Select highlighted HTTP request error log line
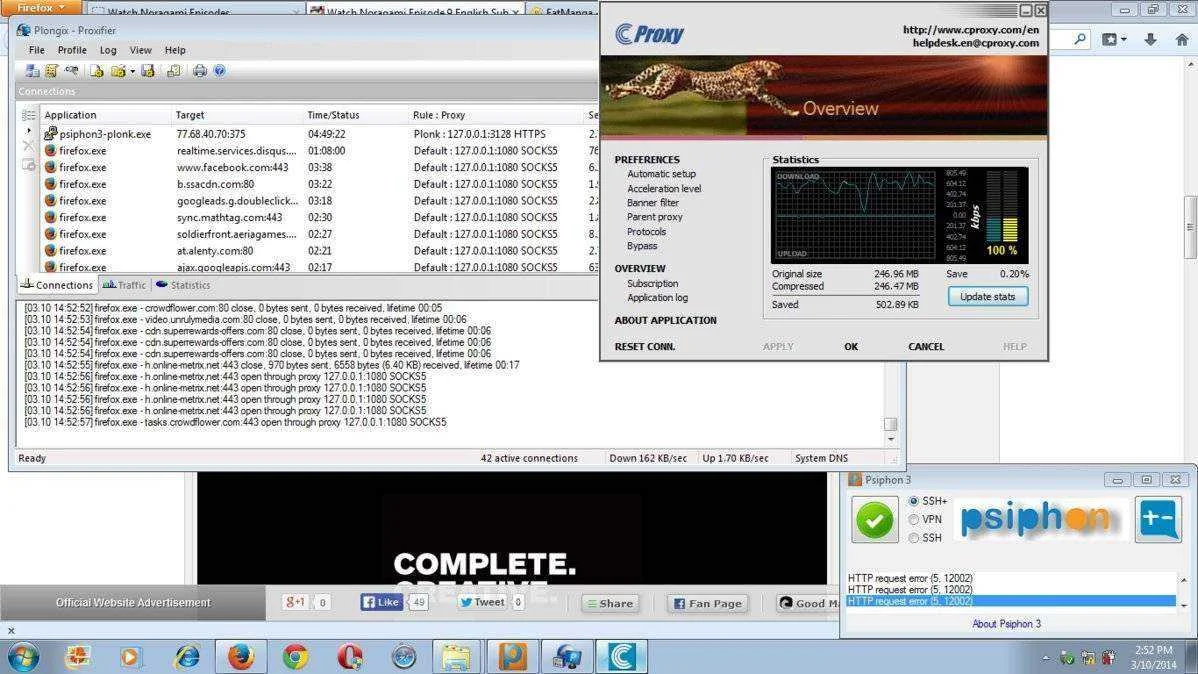The height and width of the screenshot is (674, 1198). (1011, 601)
